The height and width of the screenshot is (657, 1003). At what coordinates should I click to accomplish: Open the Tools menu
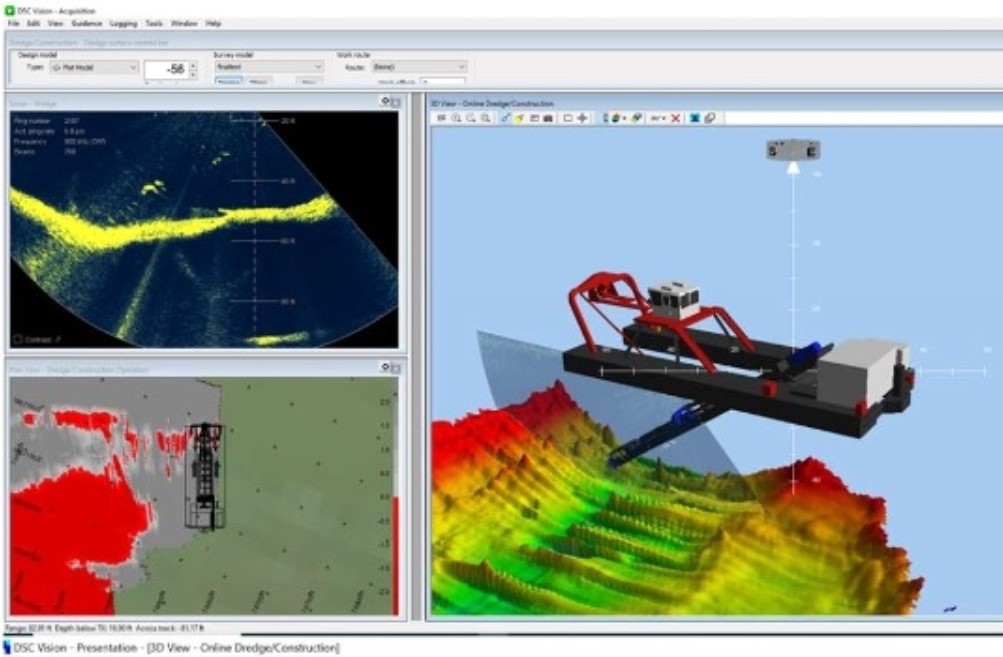click(153, 22)
